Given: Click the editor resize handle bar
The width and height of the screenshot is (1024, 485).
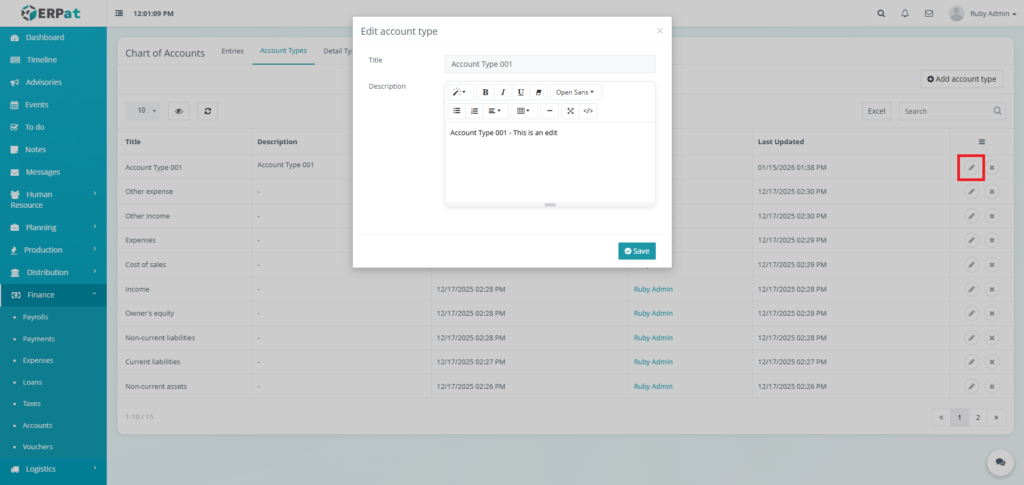Looking at the screenshot, I should point(550,205).
